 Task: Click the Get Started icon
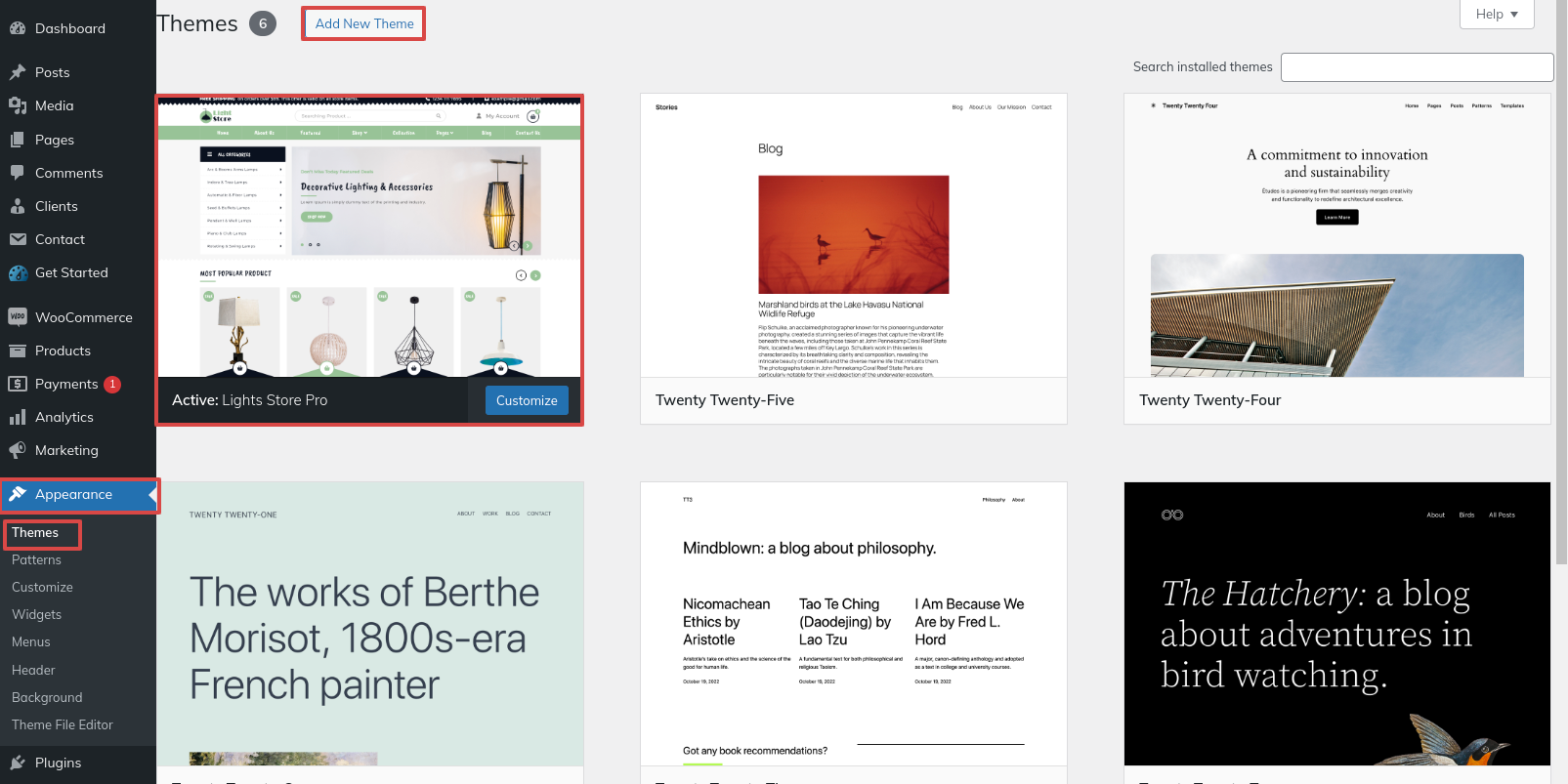pos(18,272)
